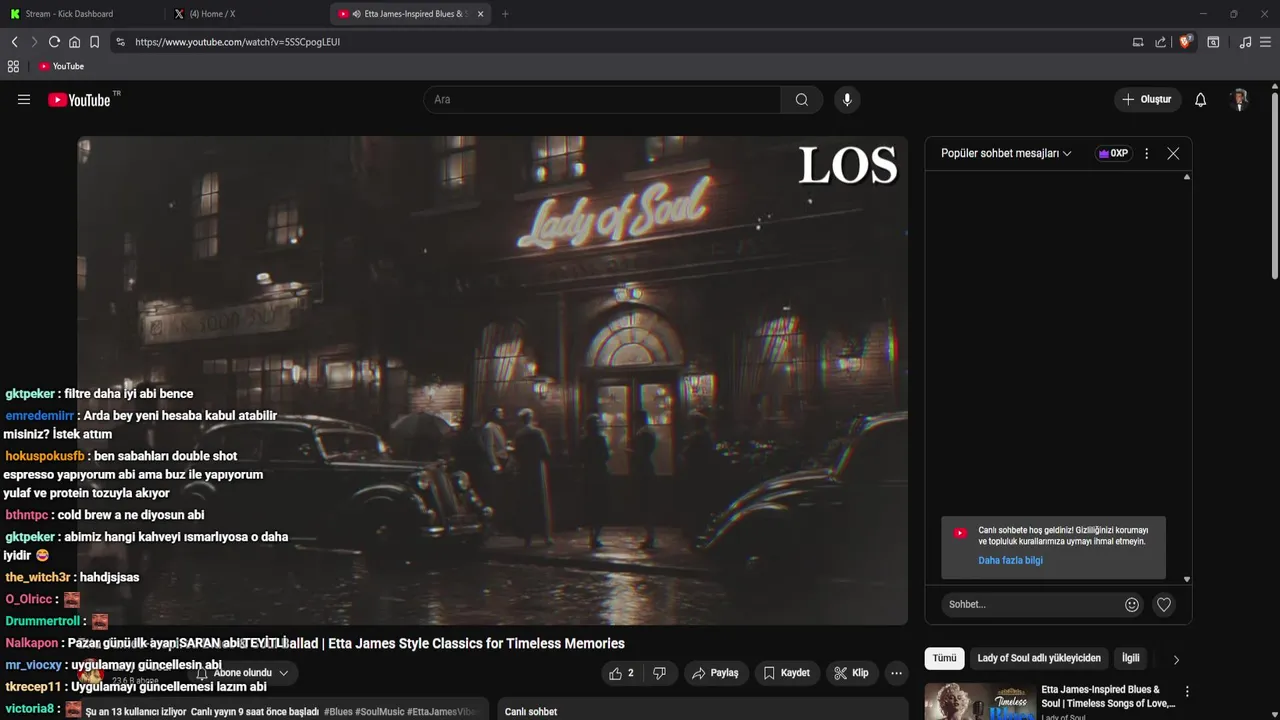Open the browser main menu

[1267, 42]
